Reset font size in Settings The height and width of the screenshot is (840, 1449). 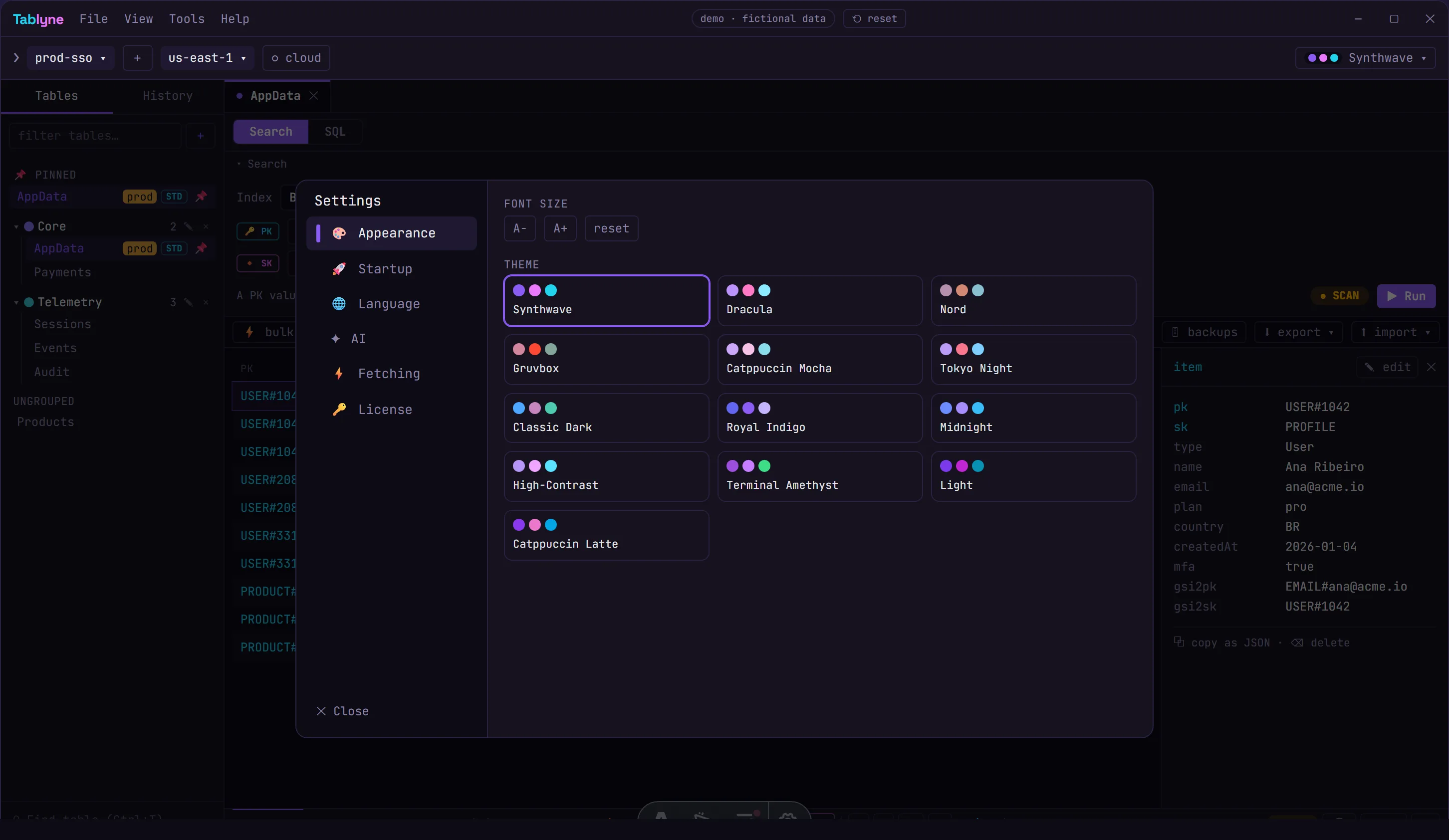click(611, 228)
